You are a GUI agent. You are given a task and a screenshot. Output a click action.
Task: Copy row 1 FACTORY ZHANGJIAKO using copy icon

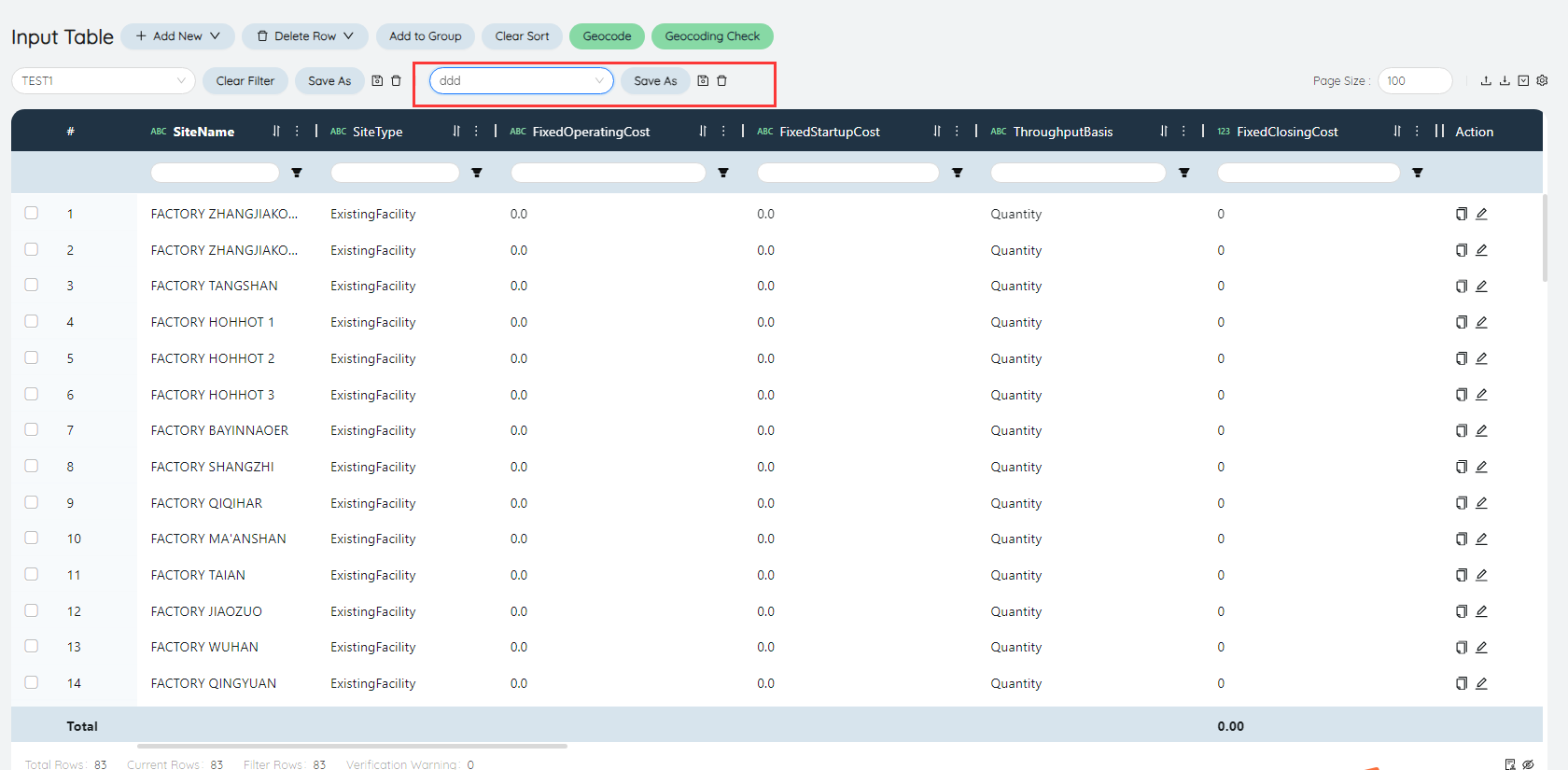[x=1462, y=214]
